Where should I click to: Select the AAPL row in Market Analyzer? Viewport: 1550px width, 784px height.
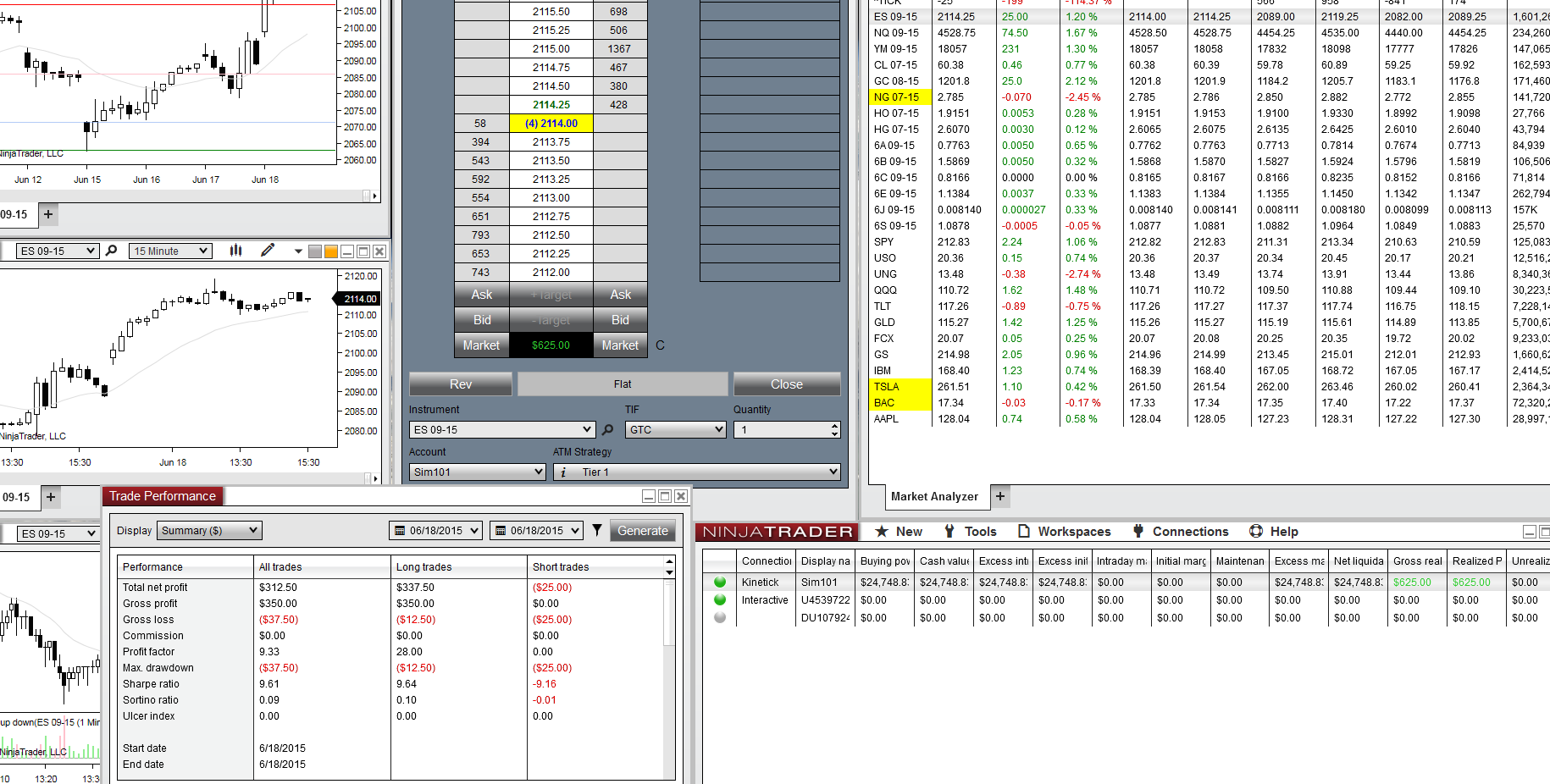pos(1210,419)
